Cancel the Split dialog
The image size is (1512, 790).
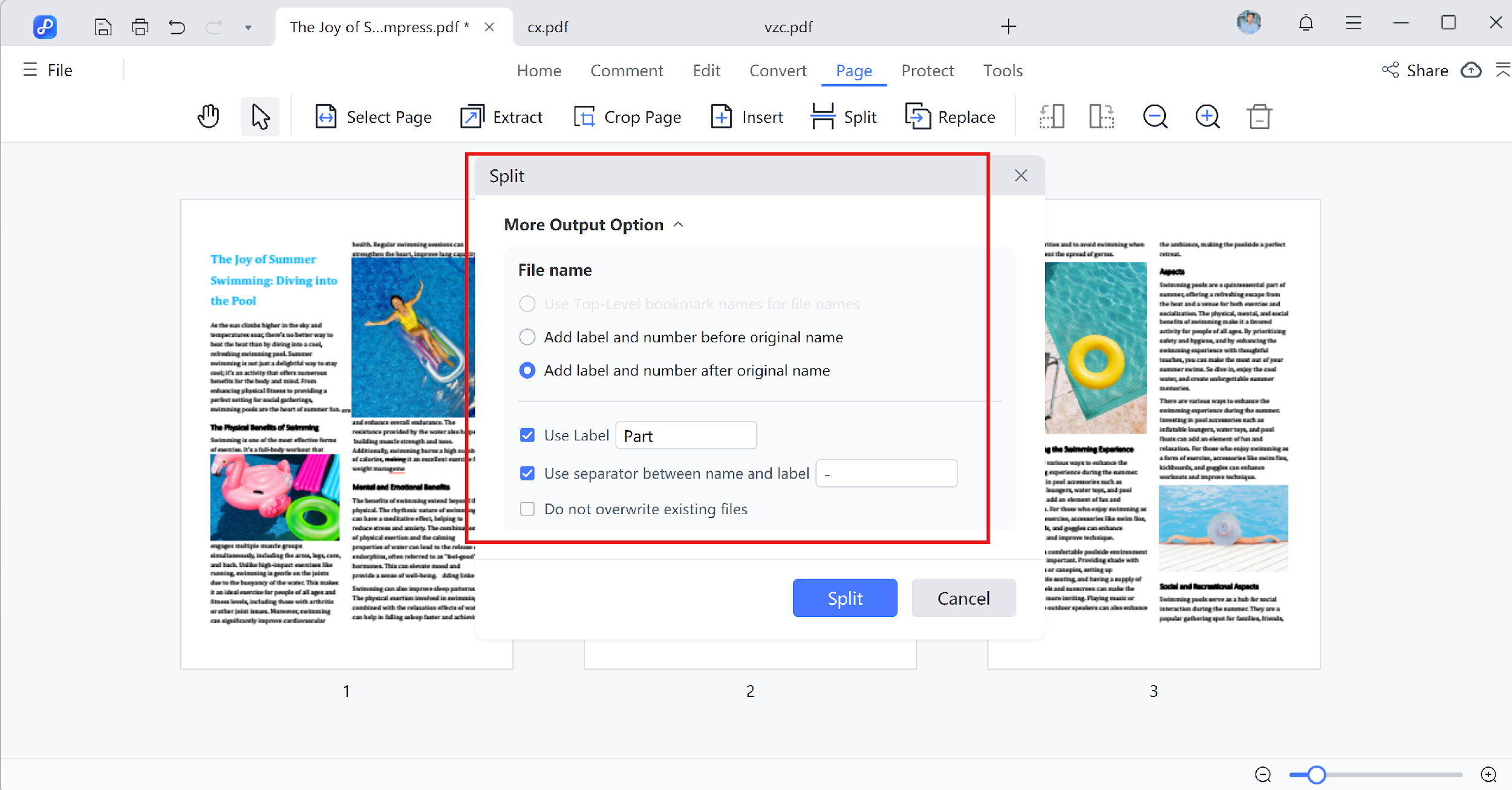pyautogui.click(x=963, y=598)
